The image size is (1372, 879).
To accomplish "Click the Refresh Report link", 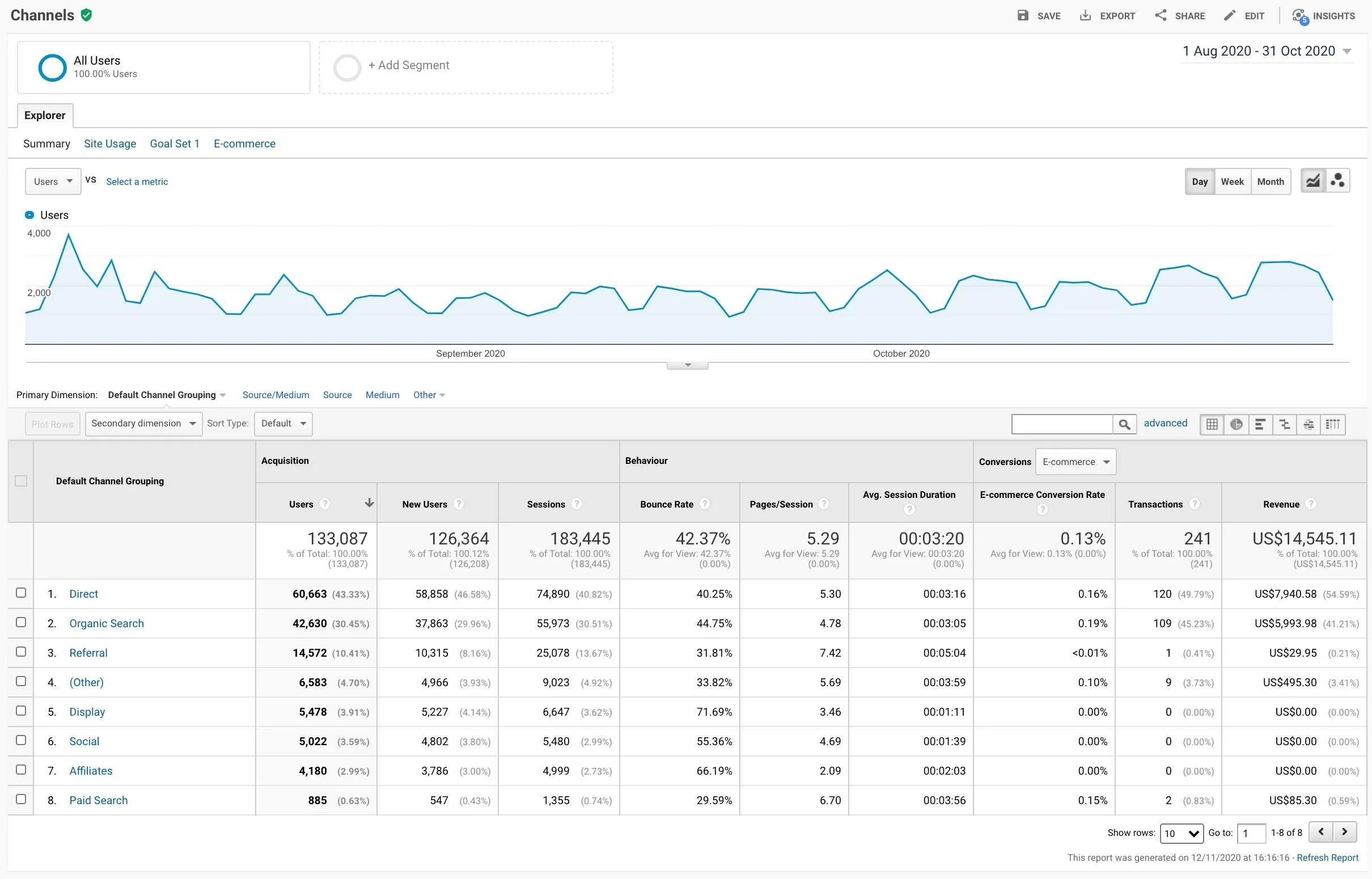I will [1327, 857].
